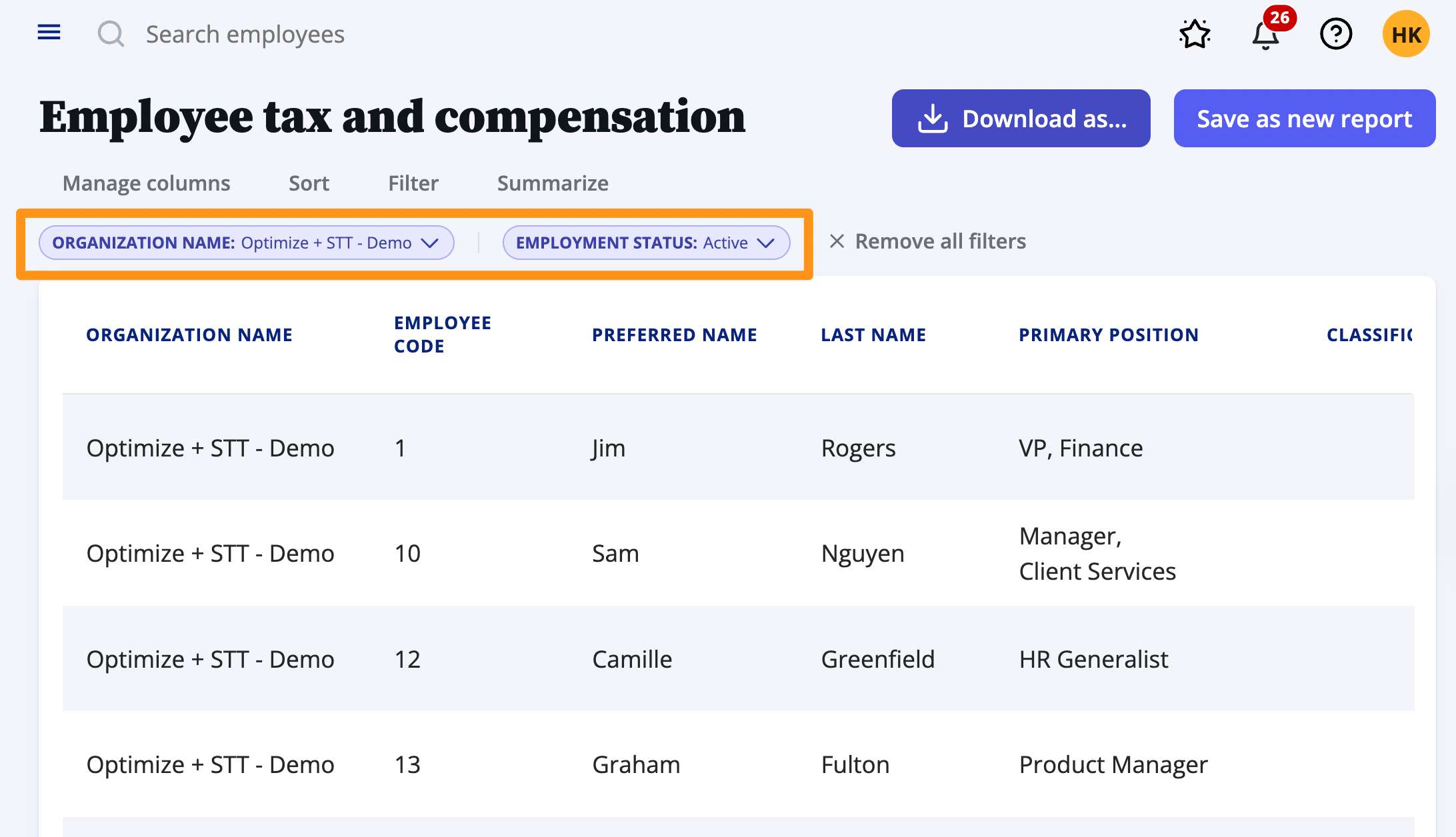
Task: Select the preferred name cell Jim
Action: (x=609, y=448)
